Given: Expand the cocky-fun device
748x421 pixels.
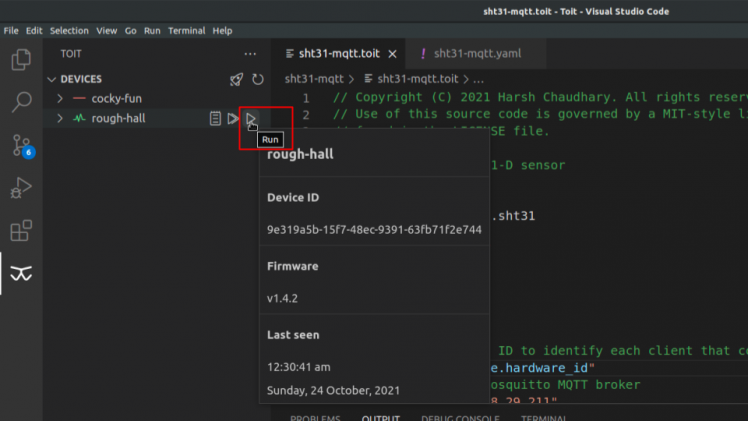Looking at the screenshot, I should pos(60,98).
